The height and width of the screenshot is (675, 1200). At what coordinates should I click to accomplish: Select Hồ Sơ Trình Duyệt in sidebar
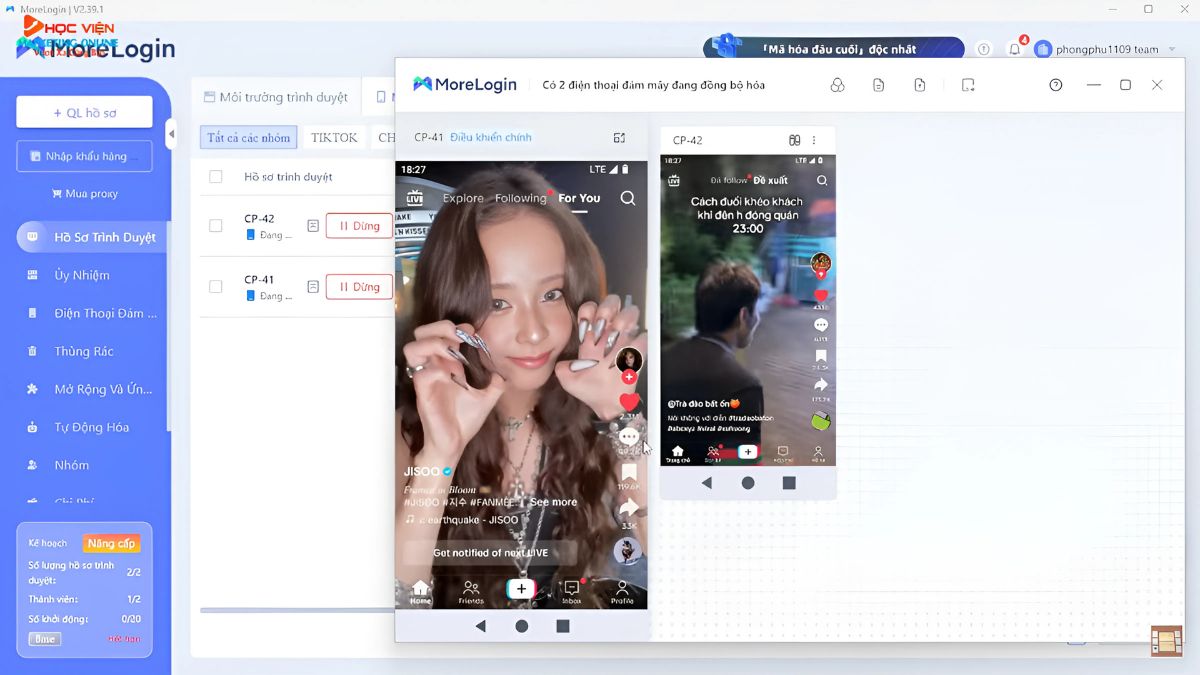91,237
